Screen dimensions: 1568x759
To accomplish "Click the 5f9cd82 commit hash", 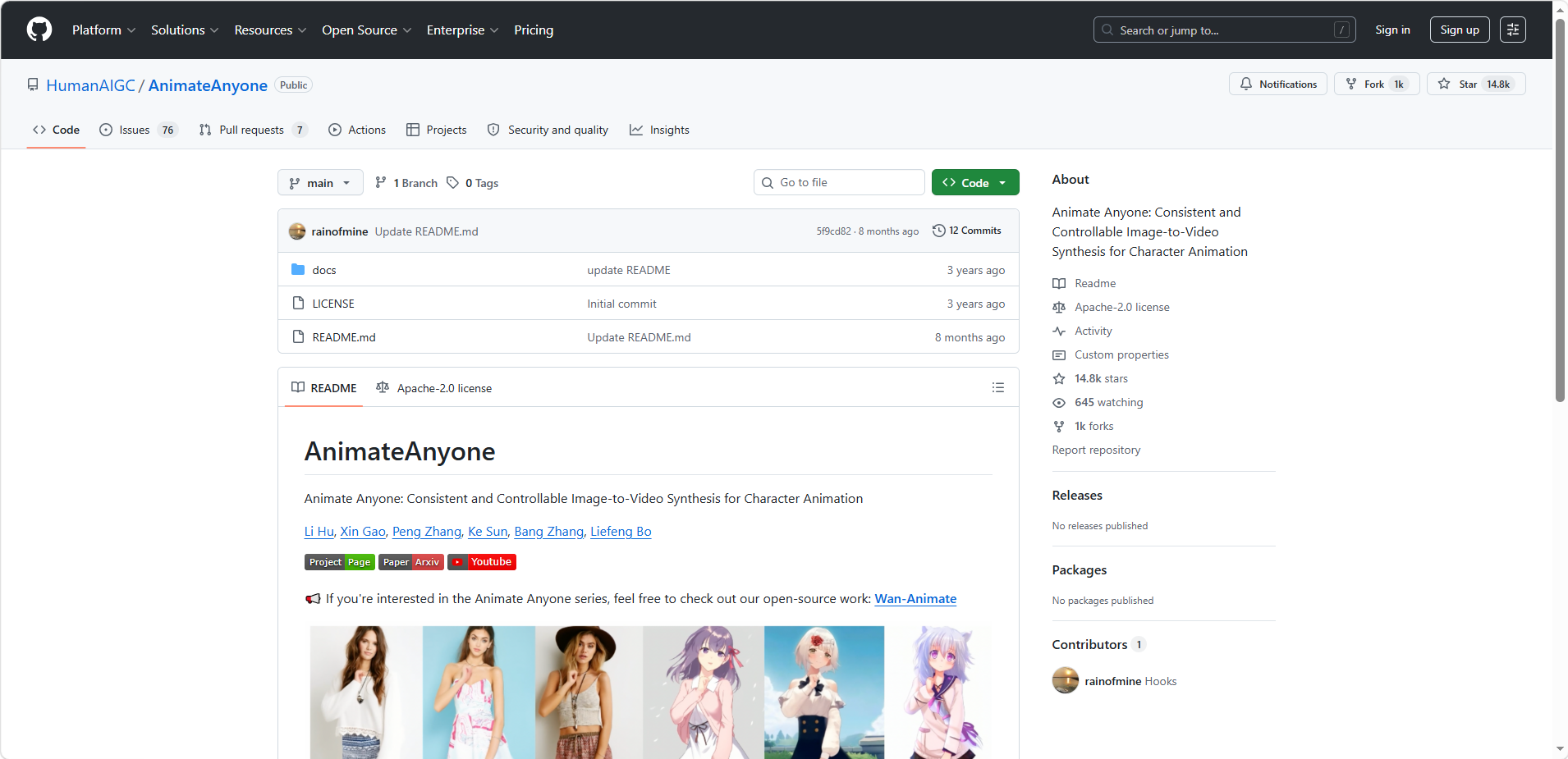I will 833,231.
